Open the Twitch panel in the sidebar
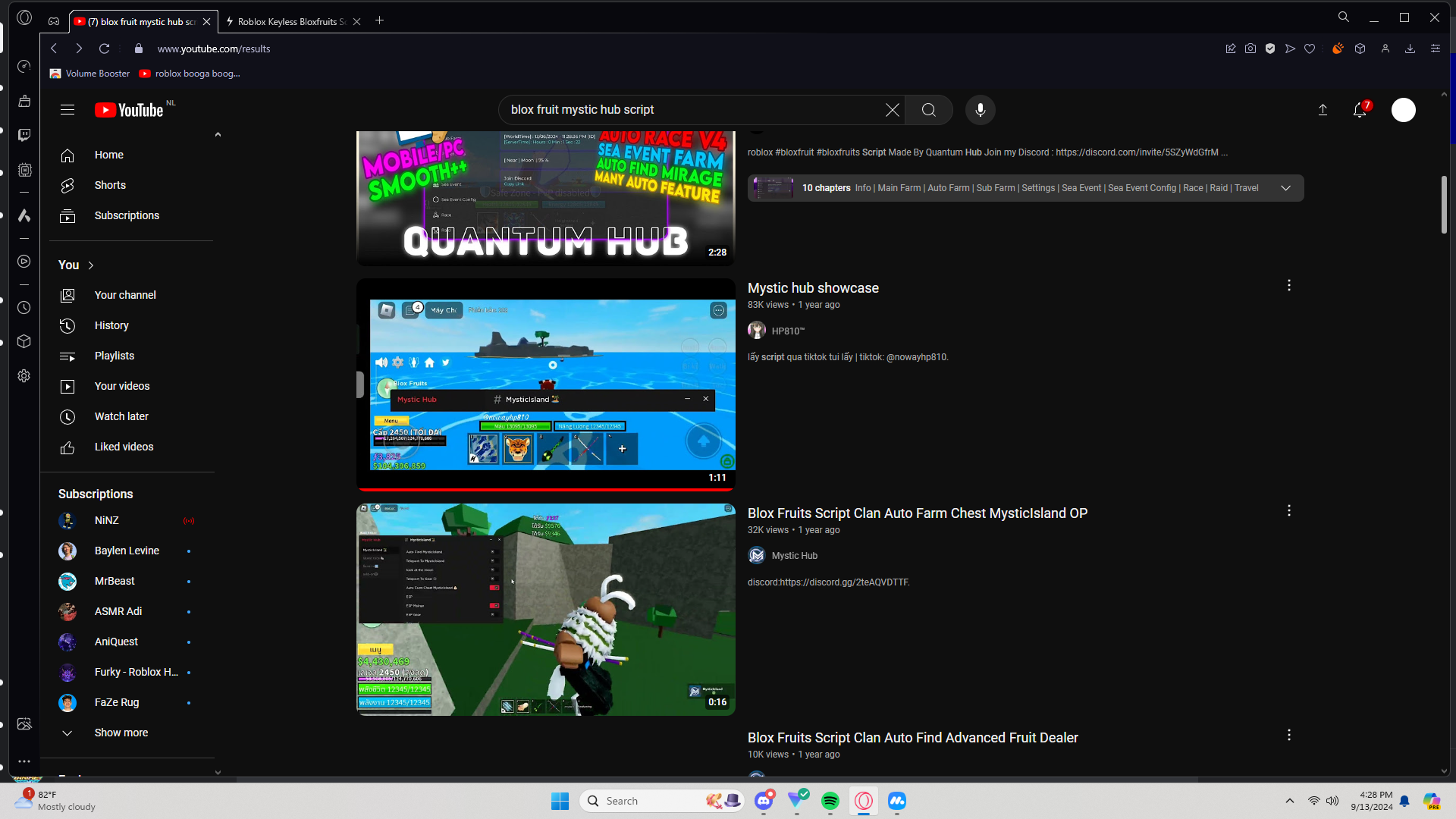The width and height of the screenshot is (1456, 819). click(x=24, y=135)
